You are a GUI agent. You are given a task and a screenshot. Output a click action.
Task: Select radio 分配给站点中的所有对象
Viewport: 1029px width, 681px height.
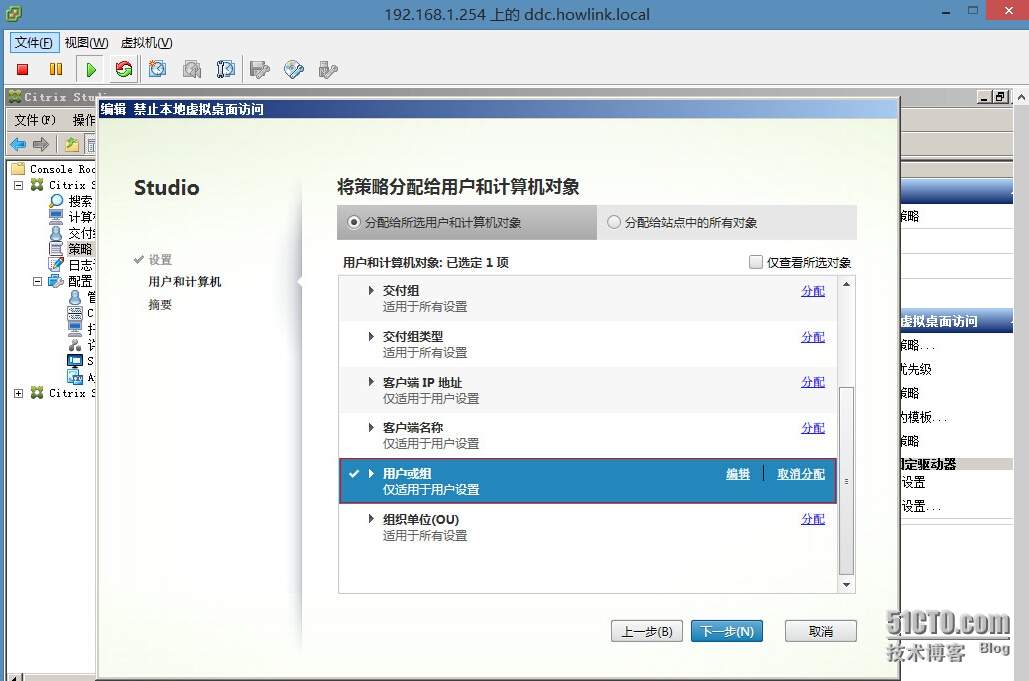tap(611, 222)
